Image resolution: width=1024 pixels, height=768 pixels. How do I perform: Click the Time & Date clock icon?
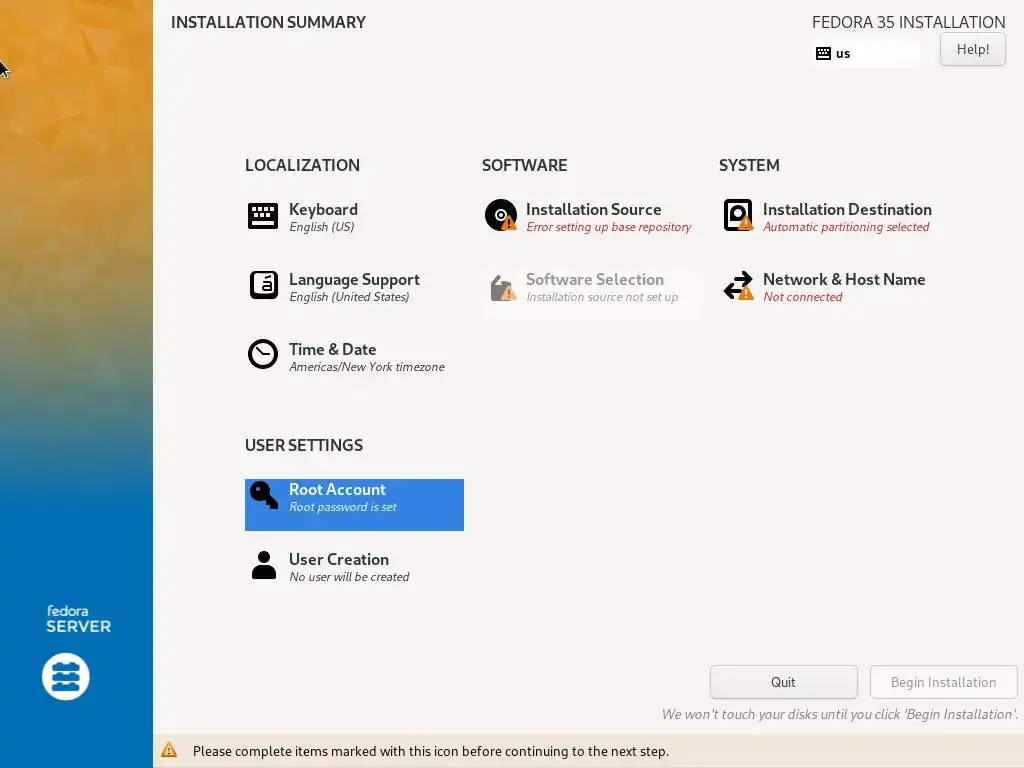[x=263, y=354]
